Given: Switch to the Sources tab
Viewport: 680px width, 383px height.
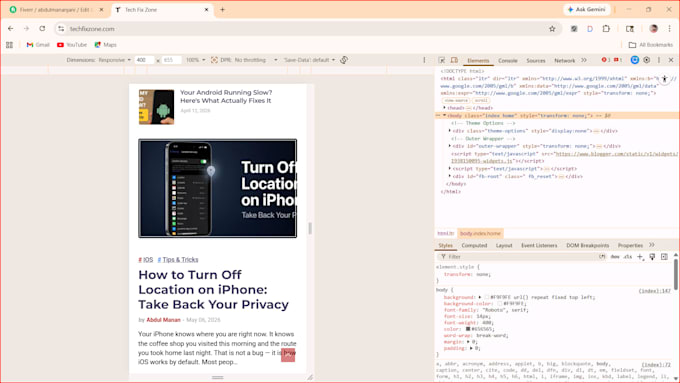Looking at the screenshot, I should (x=536, y=61).
